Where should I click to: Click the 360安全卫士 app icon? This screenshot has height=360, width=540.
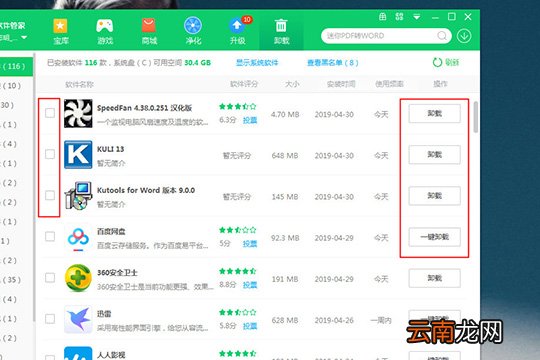pos(78,278)
